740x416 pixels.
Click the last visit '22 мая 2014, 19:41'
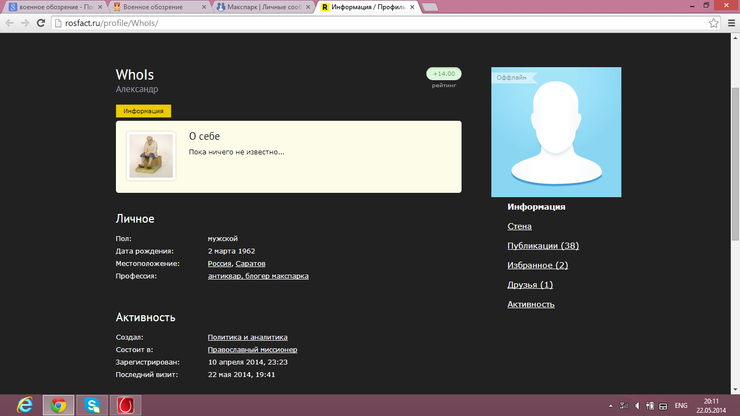pyautogui.click(x=241, y=374)
